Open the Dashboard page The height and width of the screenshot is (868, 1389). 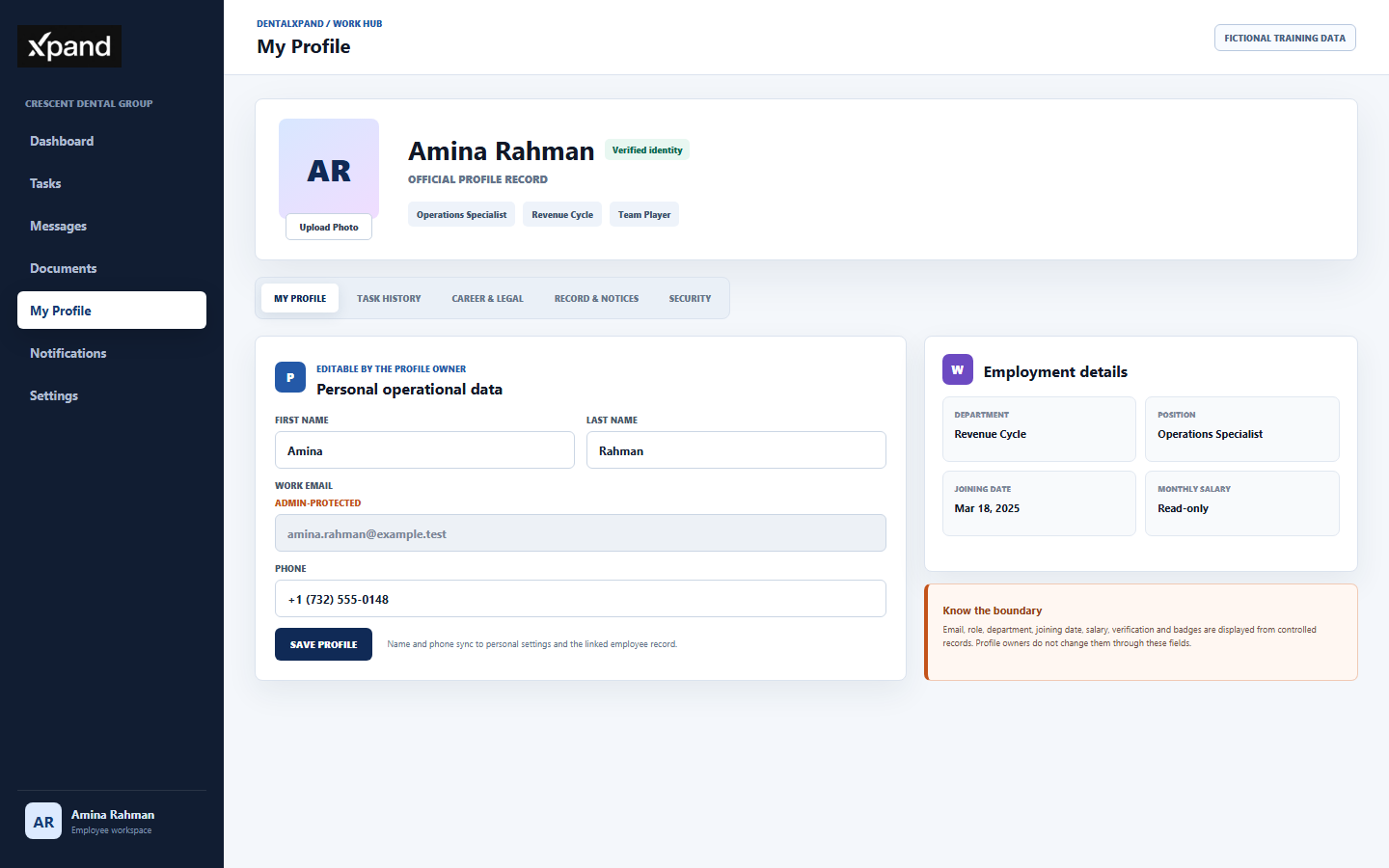[x=112, y=141]
